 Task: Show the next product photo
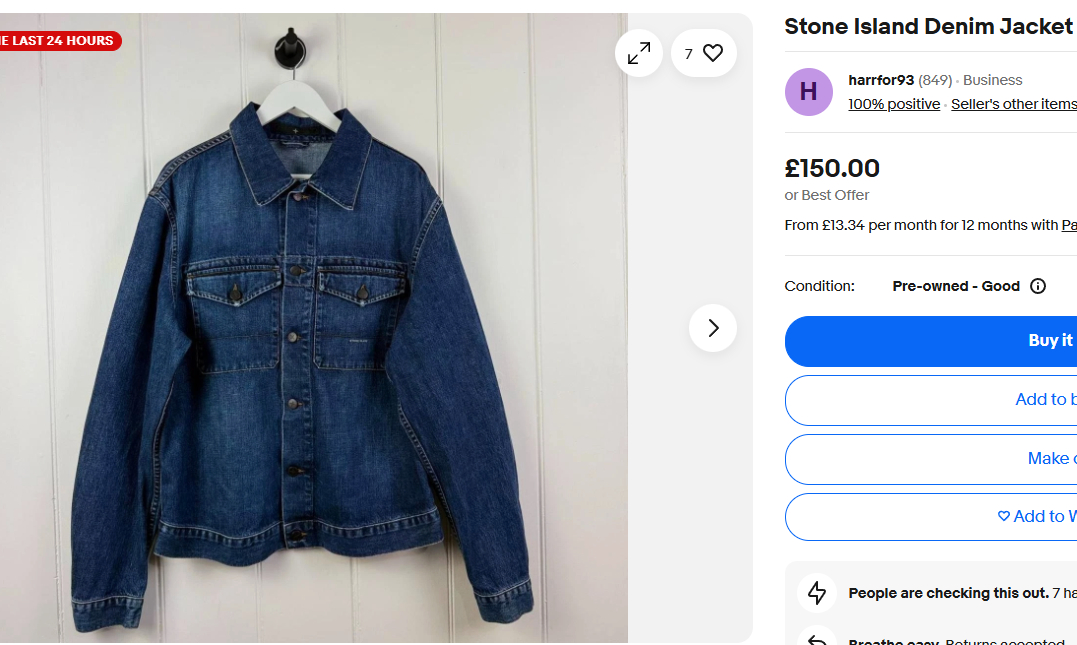712,328
